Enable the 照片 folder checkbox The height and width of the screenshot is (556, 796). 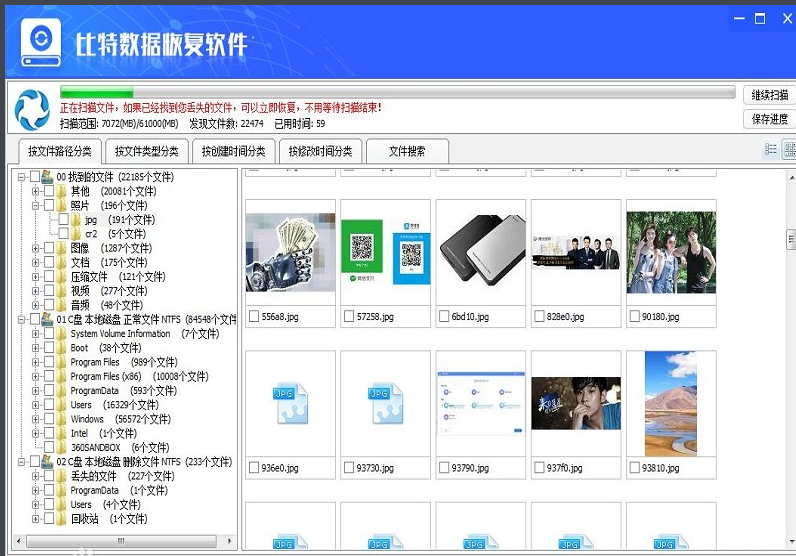click(49, 206)
